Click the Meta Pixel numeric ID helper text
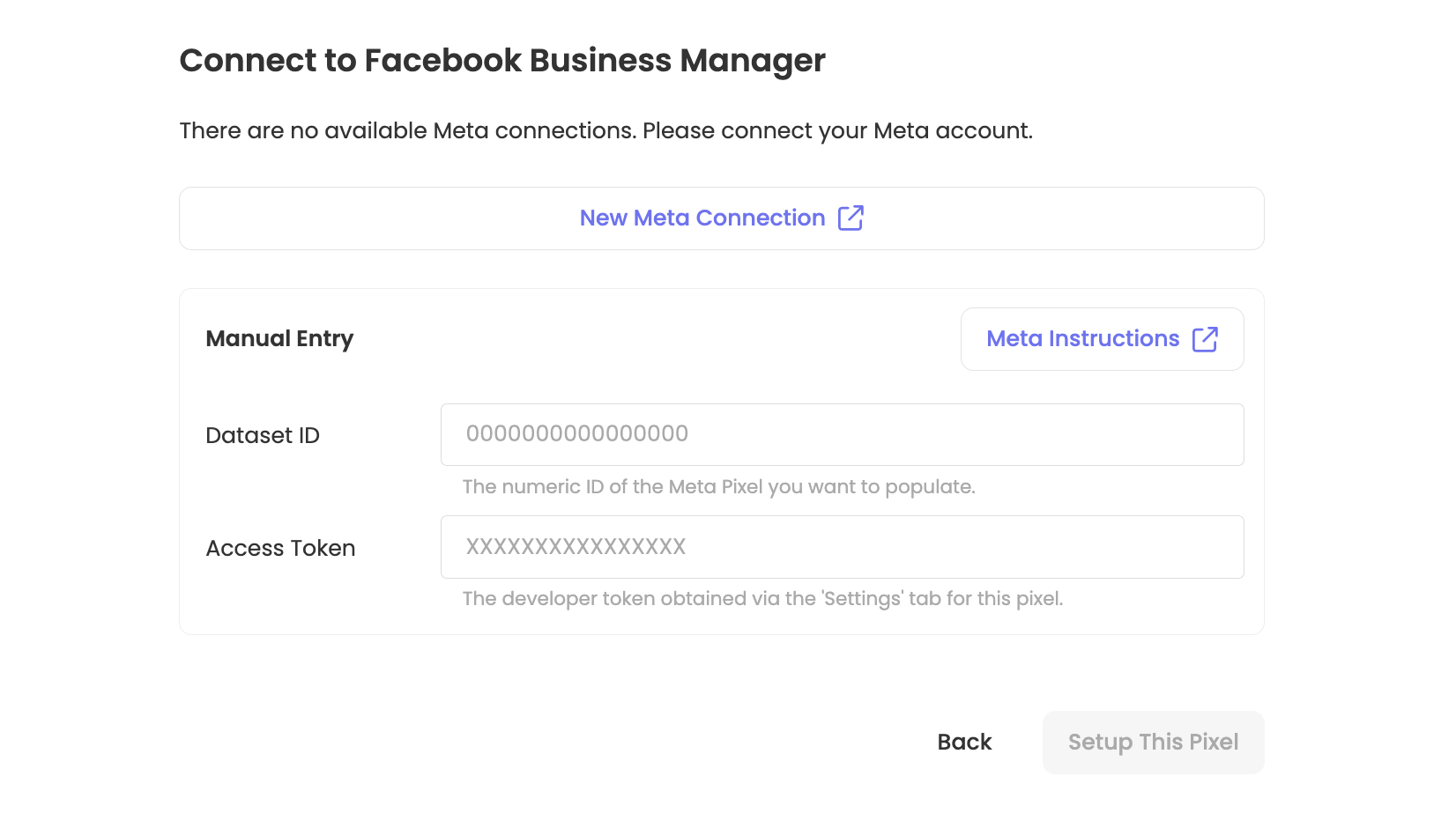 (718, 487)
